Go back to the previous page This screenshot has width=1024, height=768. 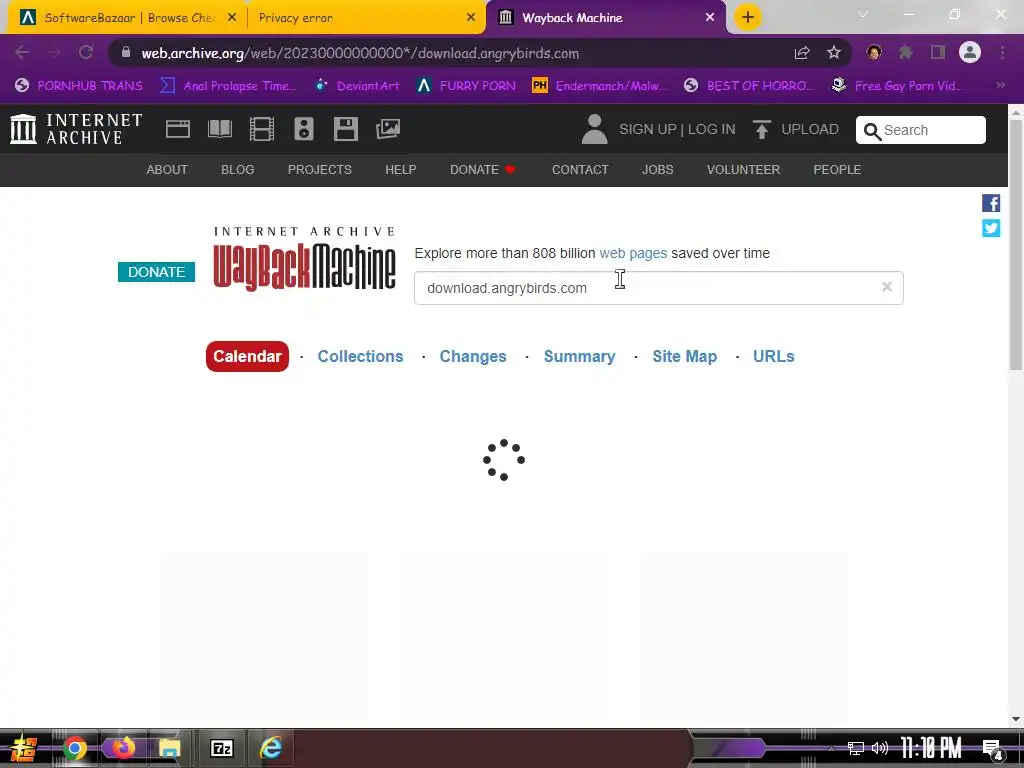(x=22, y=52)
